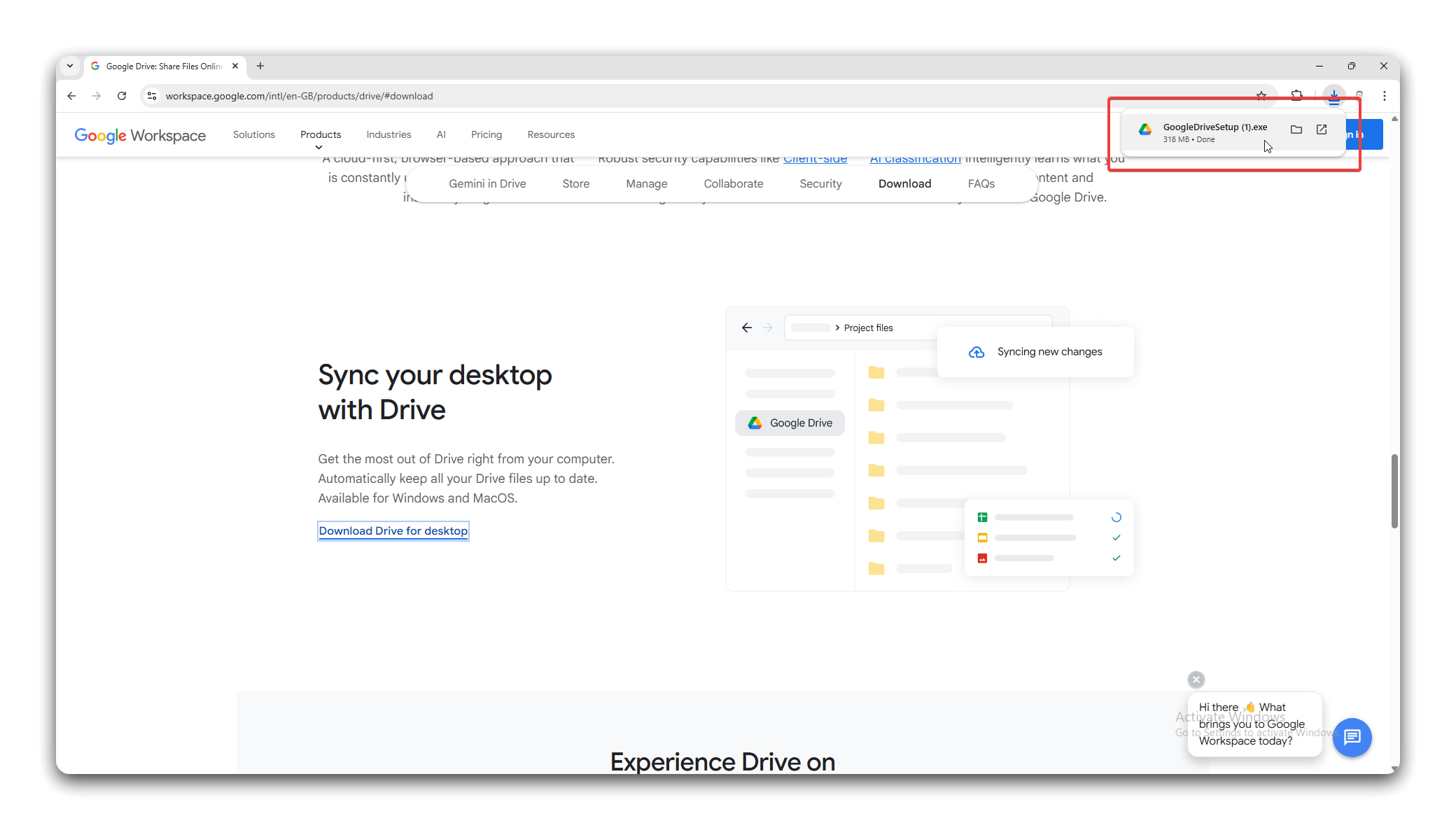The image size is (1456, 830).
Task: Click Download Drive for desktop link
Action: tap(393, 530)
